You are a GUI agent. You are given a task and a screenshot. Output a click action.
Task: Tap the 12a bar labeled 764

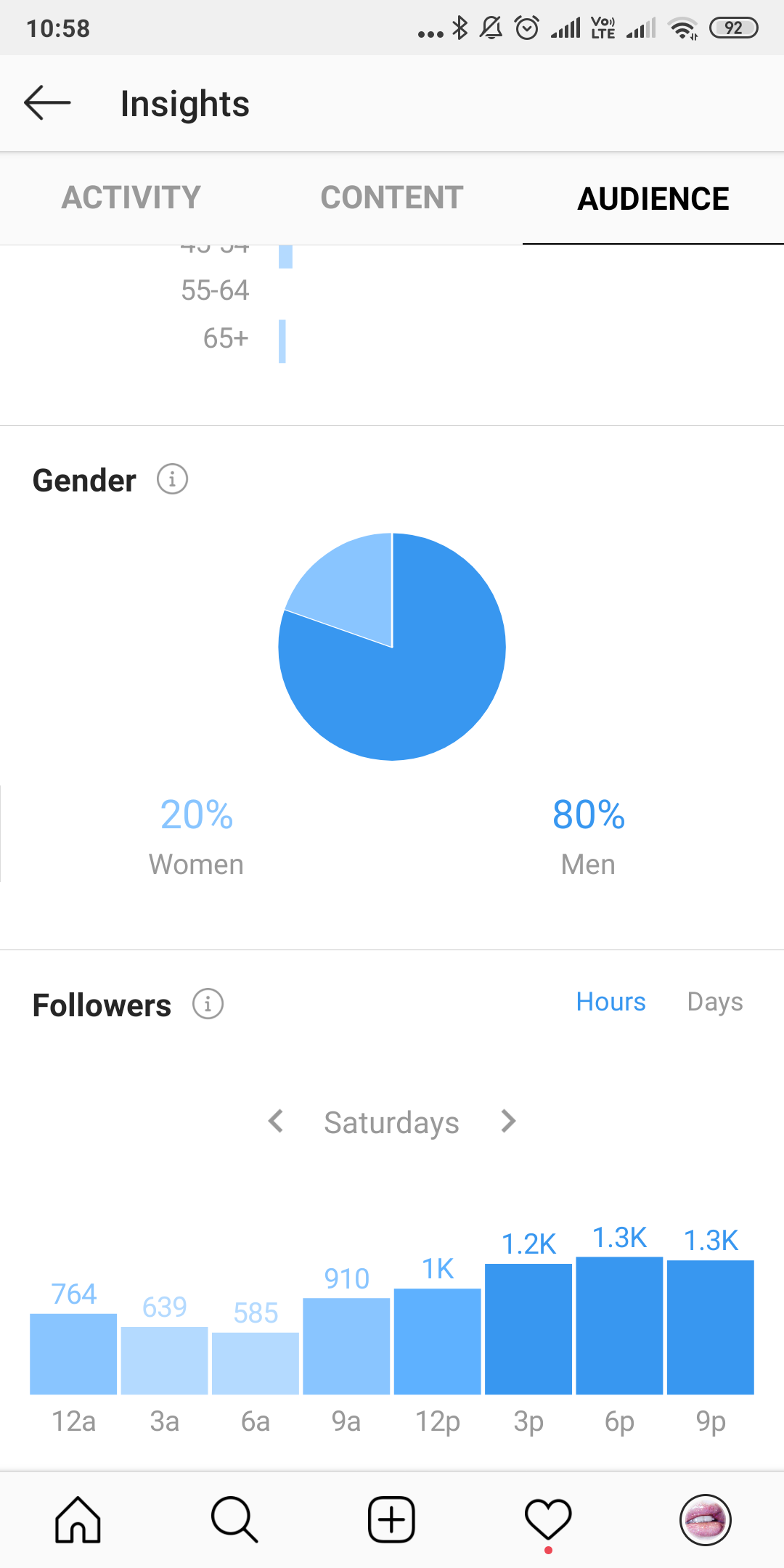coord(73,1354)
